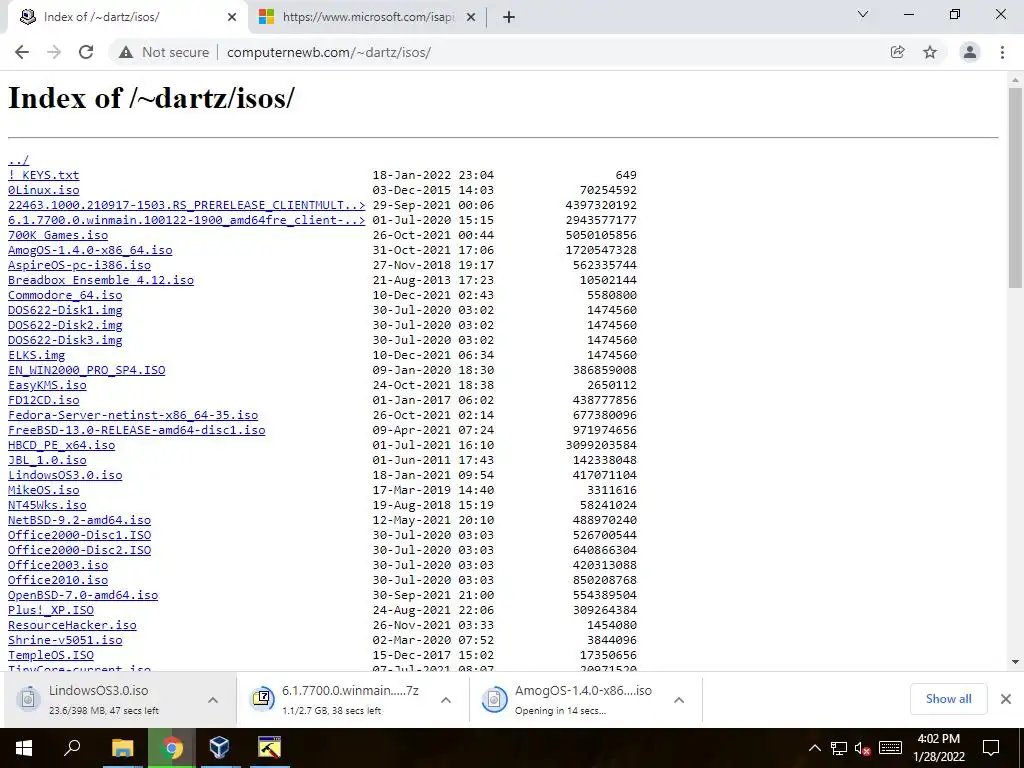Open the notification center icon
Screen dimensions: 1024x768
click(991, 748)
